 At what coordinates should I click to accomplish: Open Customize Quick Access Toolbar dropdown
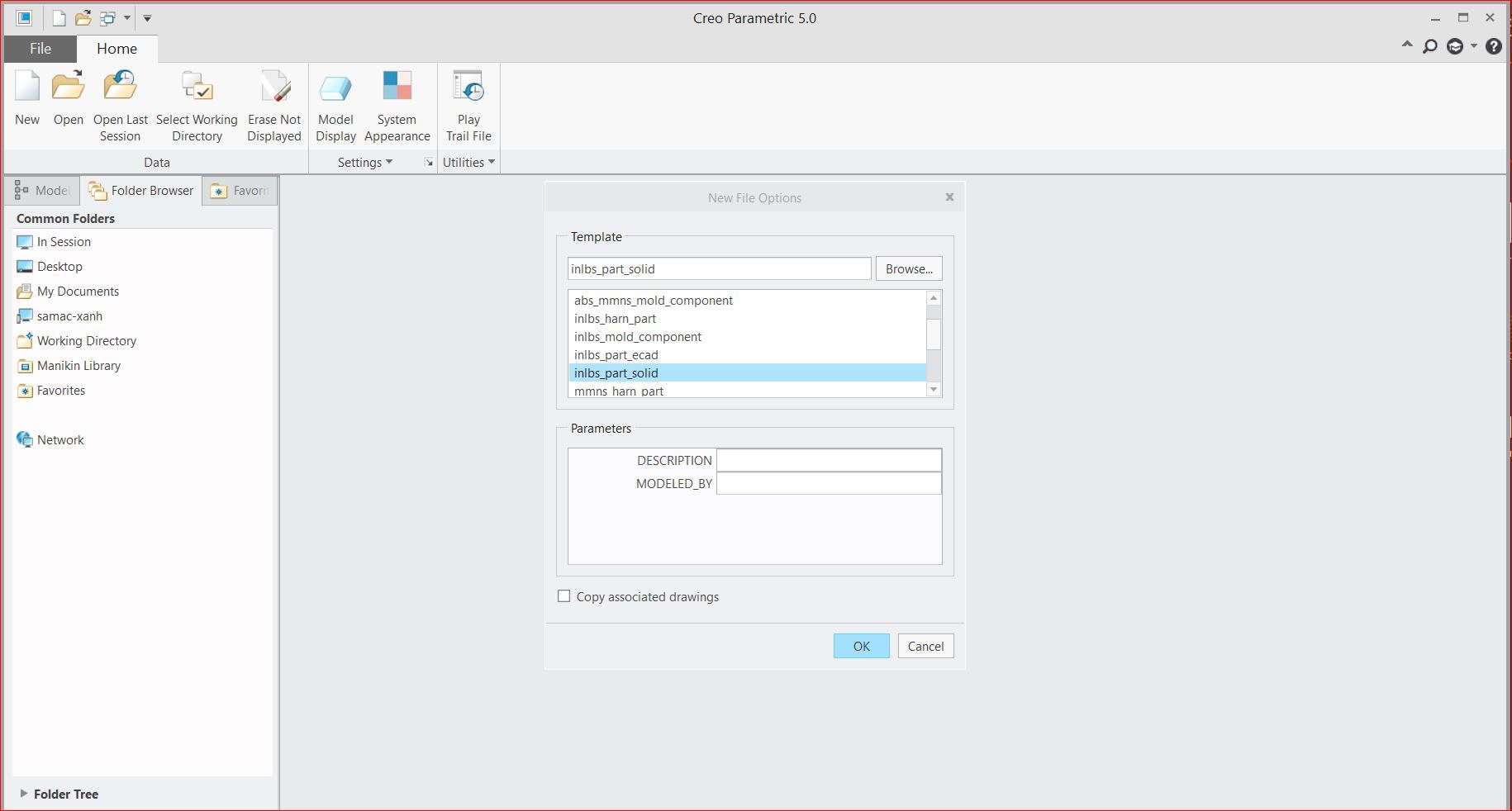147,17
